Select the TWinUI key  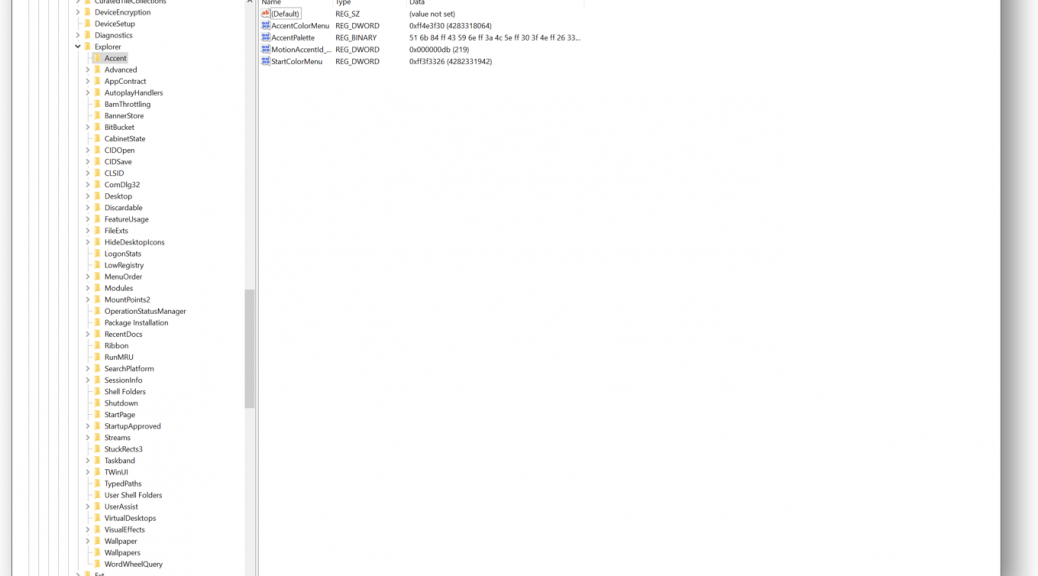116,472
